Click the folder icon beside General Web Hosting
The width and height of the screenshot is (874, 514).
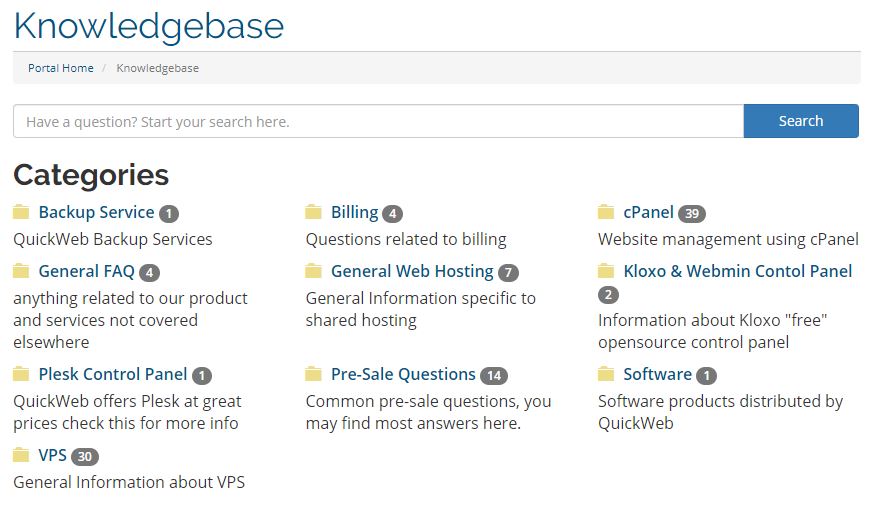pyautogui.click(x=313, y=271)
